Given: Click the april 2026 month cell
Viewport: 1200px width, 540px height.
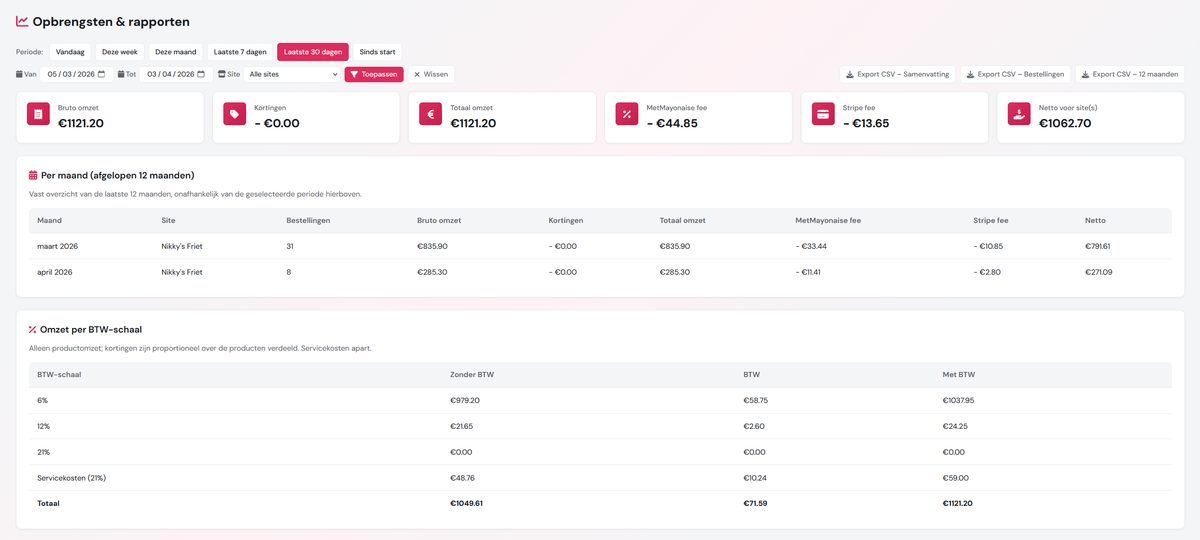Looking at the screenshot, I should [55, 272].
